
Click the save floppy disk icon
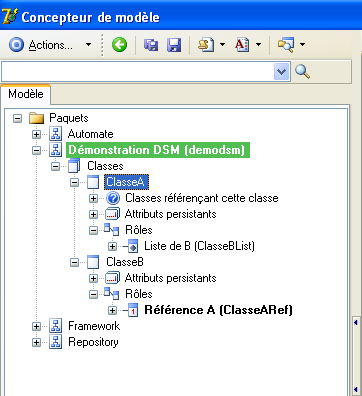pos(174,45)
